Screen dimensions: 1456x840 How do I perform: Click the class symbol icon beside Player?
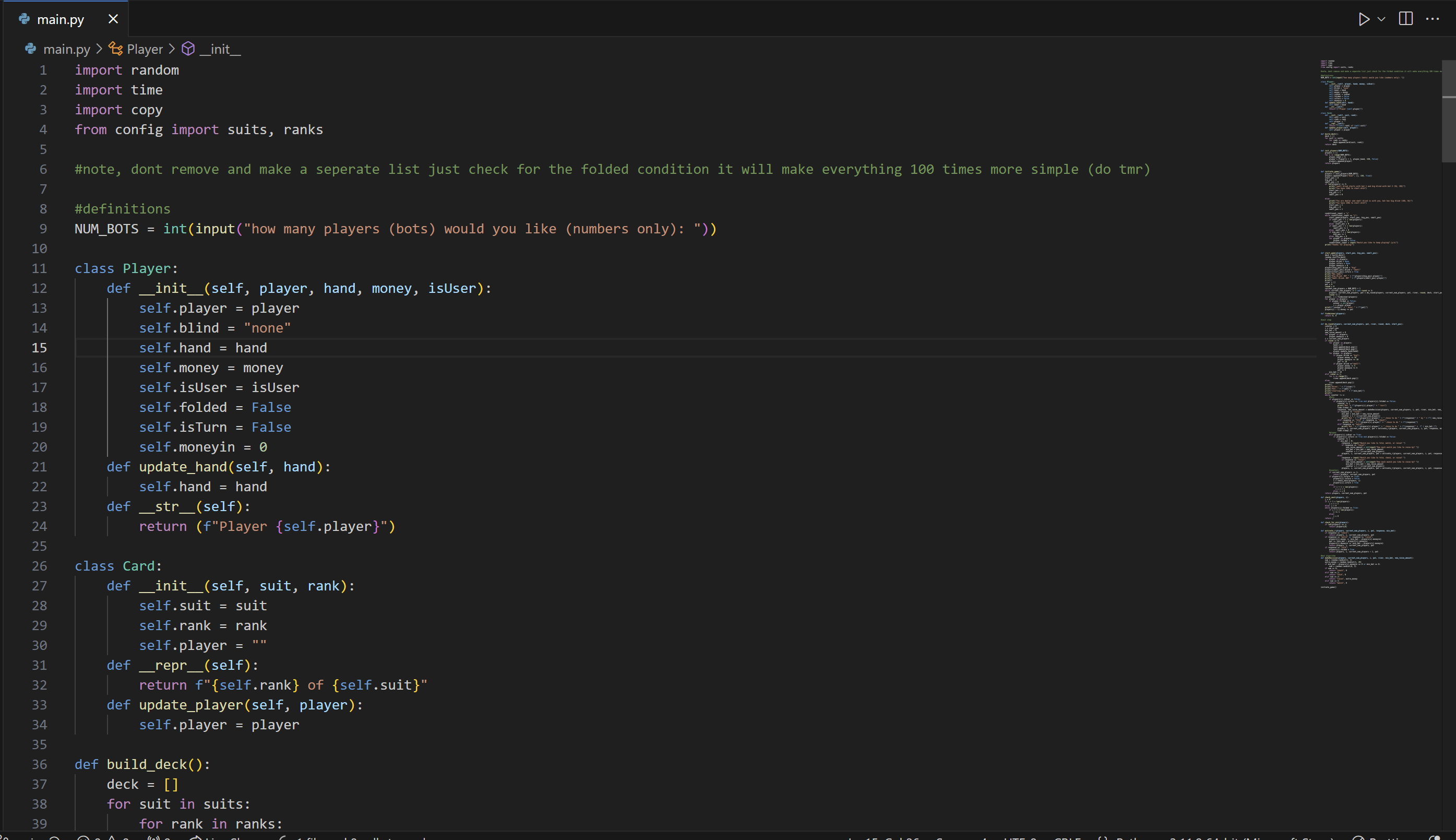coord(115,49)
